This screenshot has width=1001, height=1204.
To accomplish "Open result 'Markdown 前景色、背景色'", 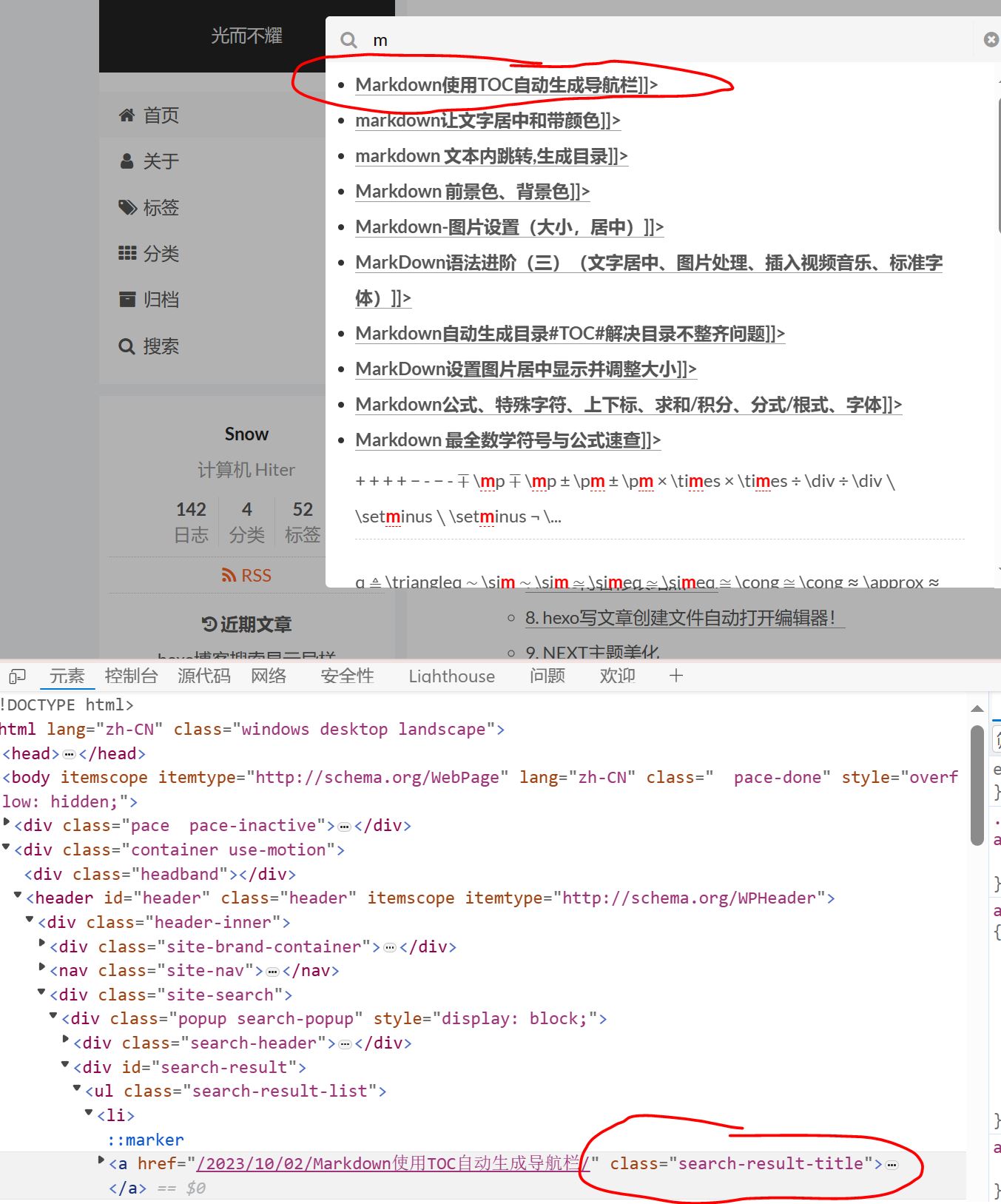I will point(472,192).
